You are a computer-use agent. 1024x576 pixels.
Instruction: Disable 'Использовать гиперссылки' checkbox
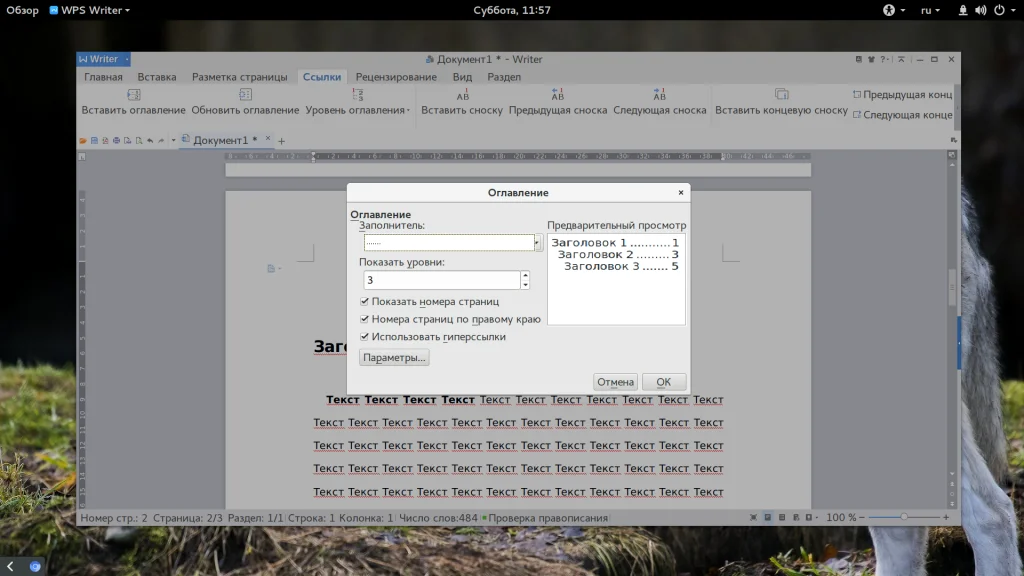point(365,337)
